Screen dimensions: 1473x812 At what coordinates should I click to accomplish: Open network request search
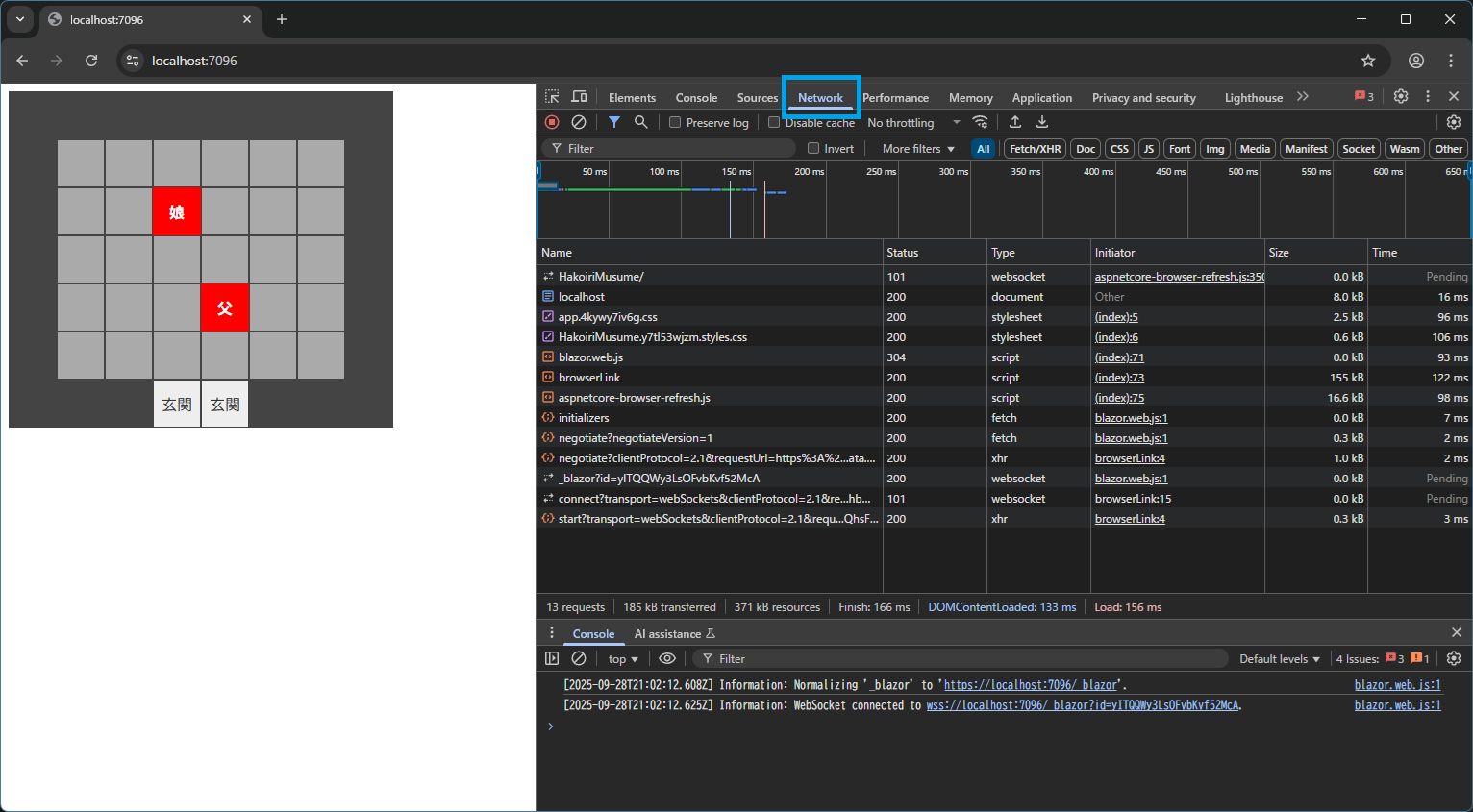click(639, 122)
